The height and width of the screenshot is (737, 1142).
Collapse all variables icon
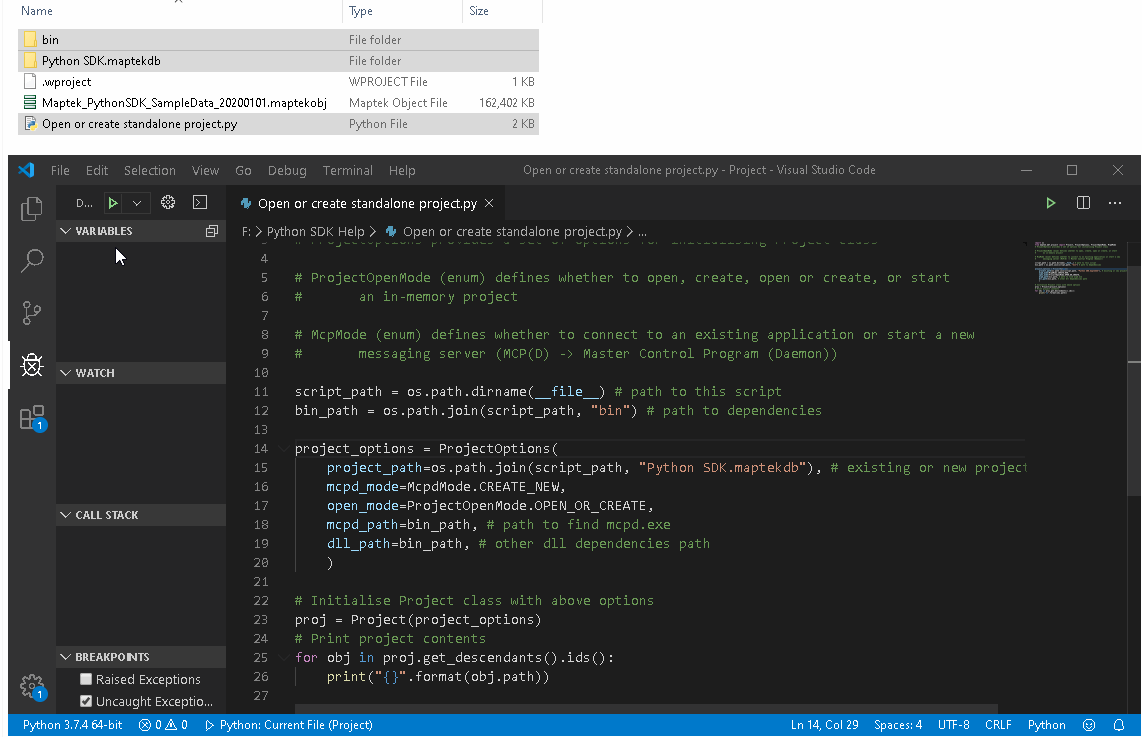212,231
